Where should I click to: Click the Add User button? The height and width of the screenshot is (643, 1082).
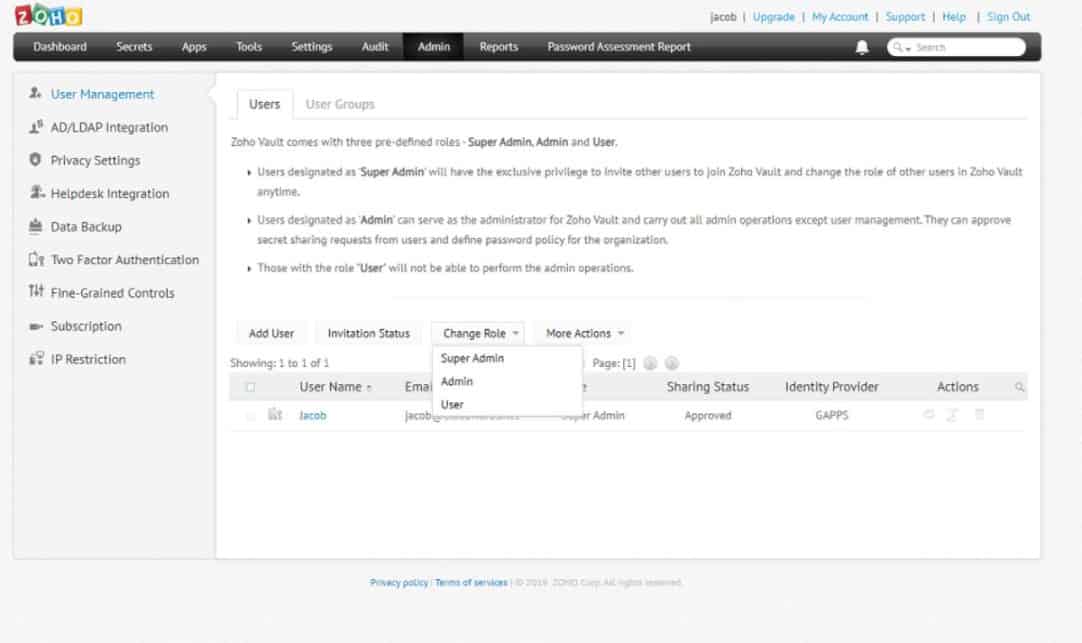pyautogui.click(x=271, y=333)
